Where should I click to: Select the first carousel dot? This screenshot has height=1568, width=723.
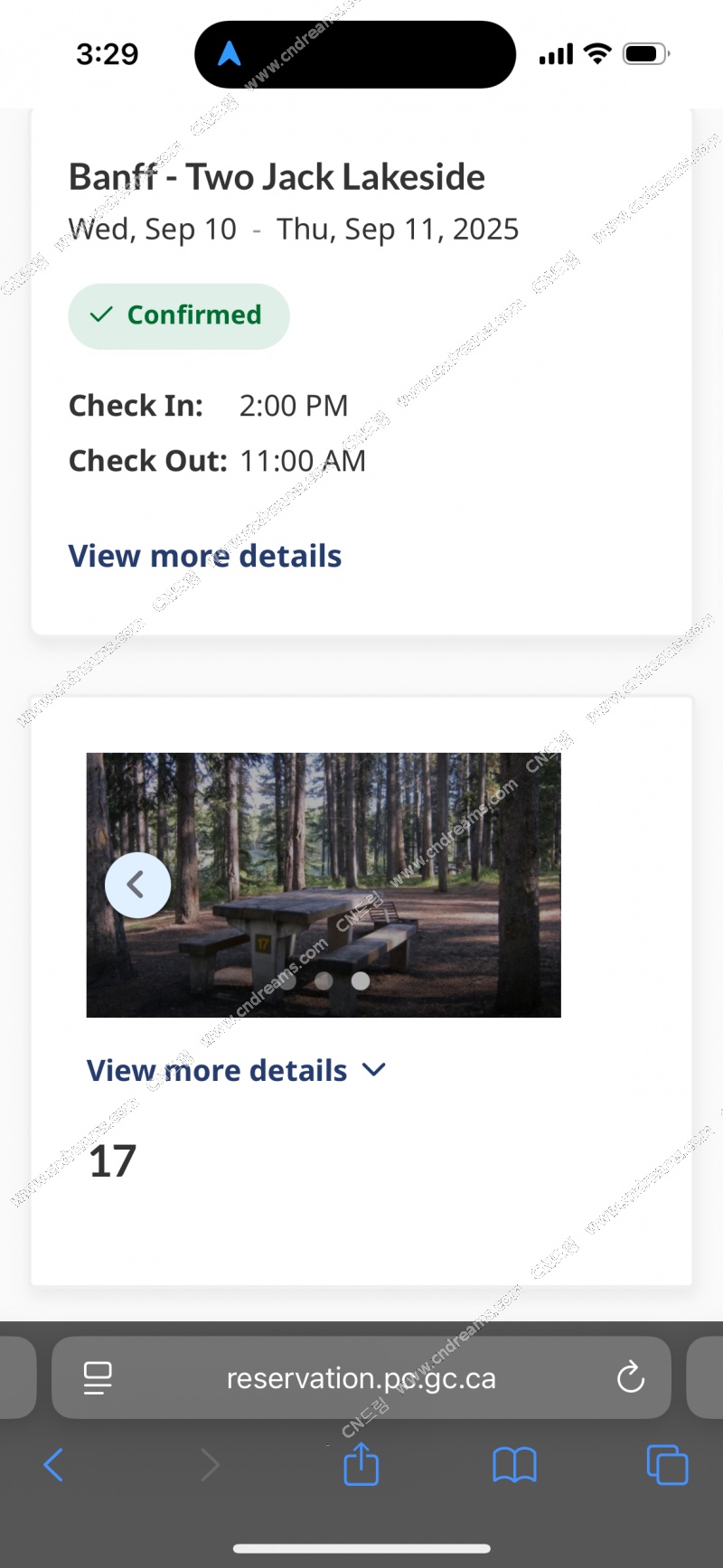coord(287,981)
